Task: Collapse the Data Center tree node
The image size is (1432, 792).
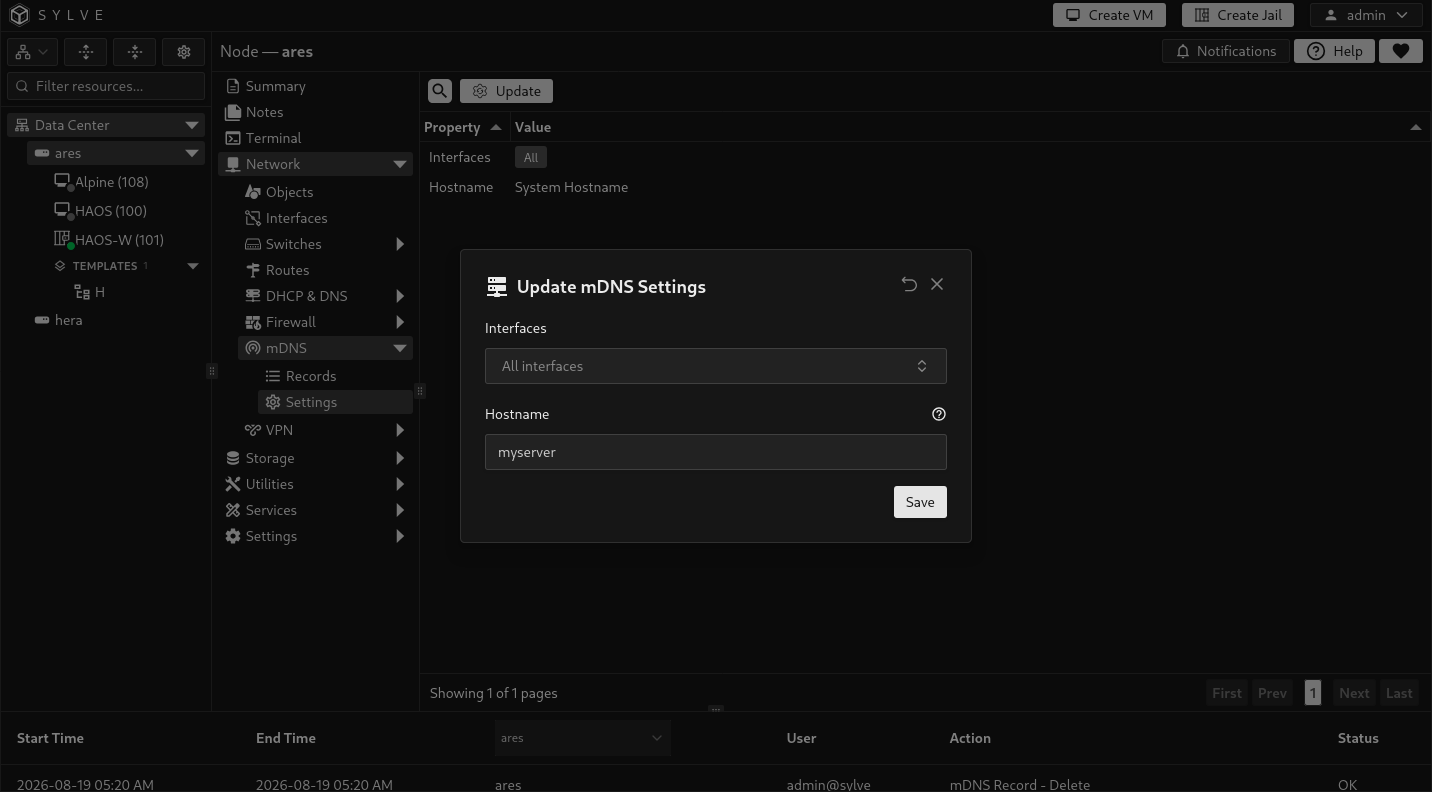Action: (192, 125)
